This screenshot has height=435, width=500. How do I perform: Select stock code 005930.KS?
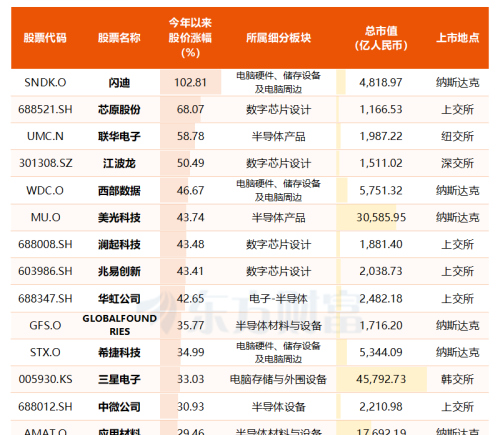click(45, 379)
